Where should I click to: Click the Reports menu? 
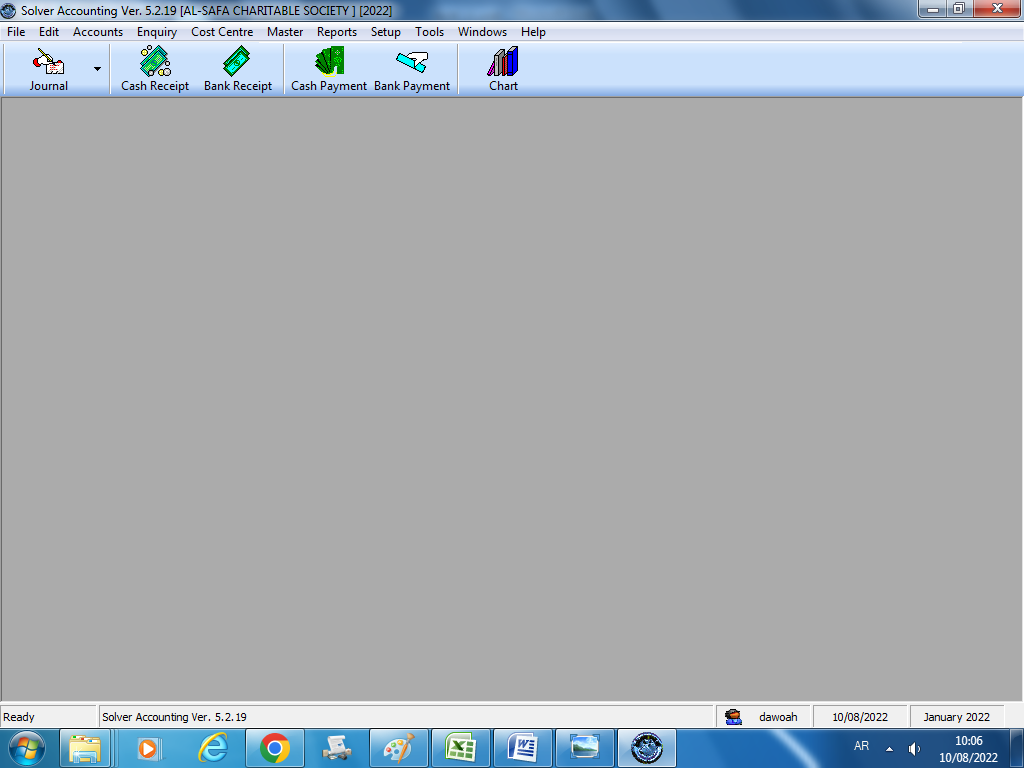click(337, 32)
